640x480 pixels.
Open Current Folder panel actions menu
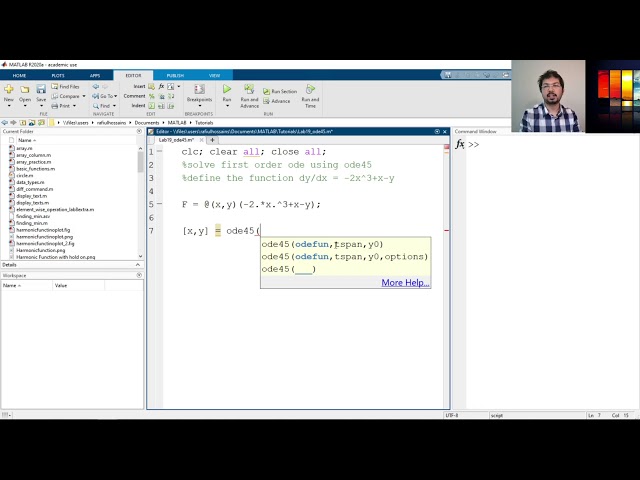click(x=139, y=131)
